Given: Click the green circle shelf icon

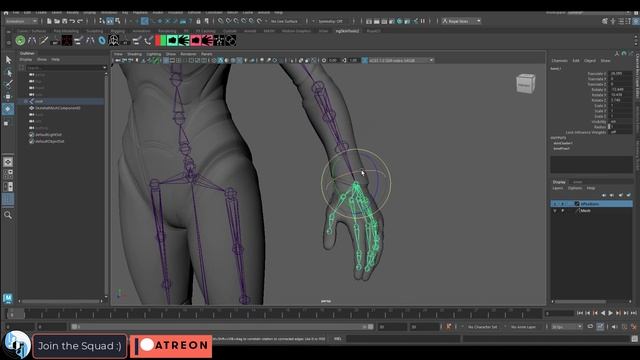Looking at the screenshot, I should click(20, 40).
